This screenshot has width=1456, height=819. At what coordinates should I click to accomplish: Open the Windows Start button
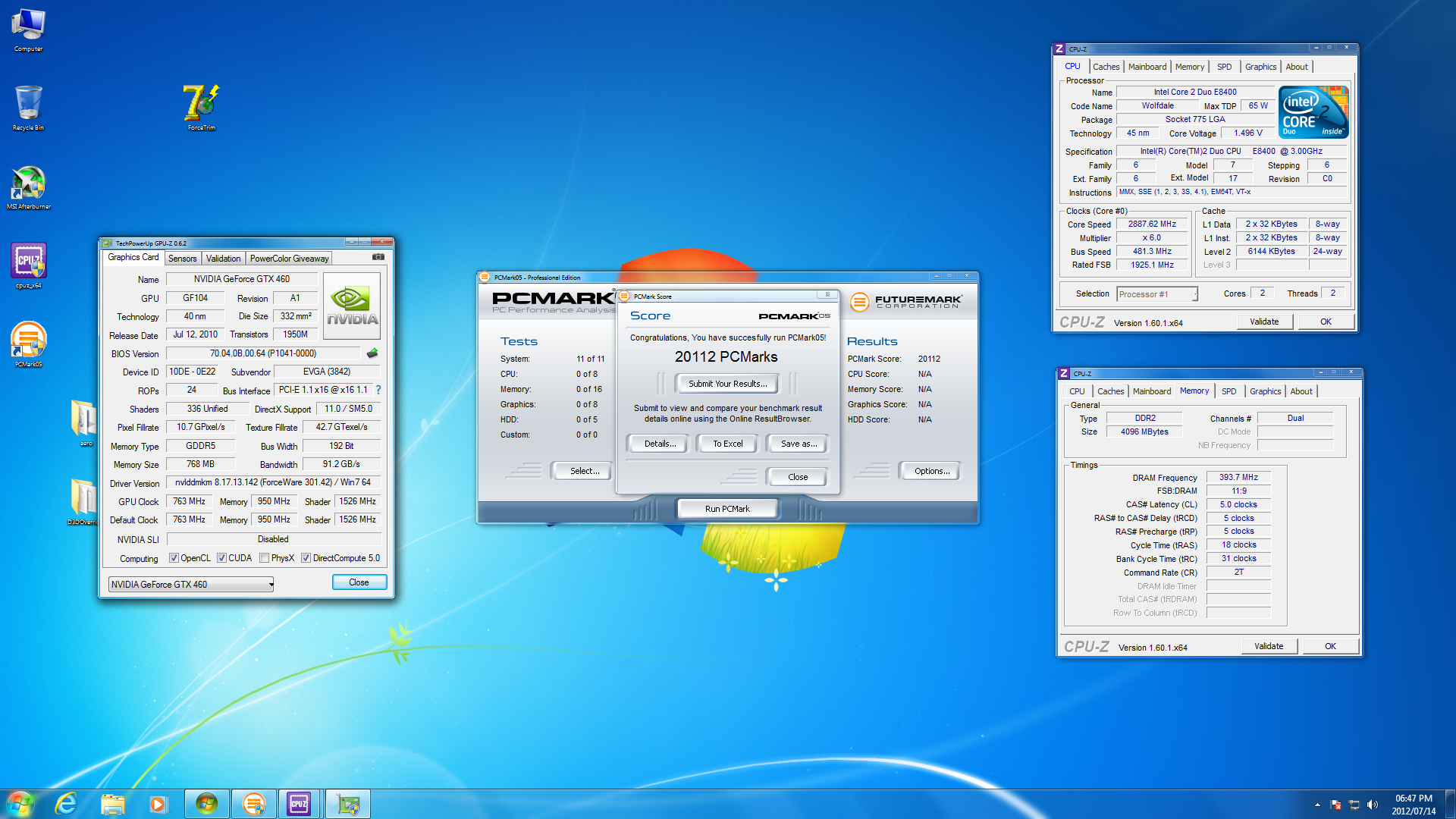click(x=20, y=804)
